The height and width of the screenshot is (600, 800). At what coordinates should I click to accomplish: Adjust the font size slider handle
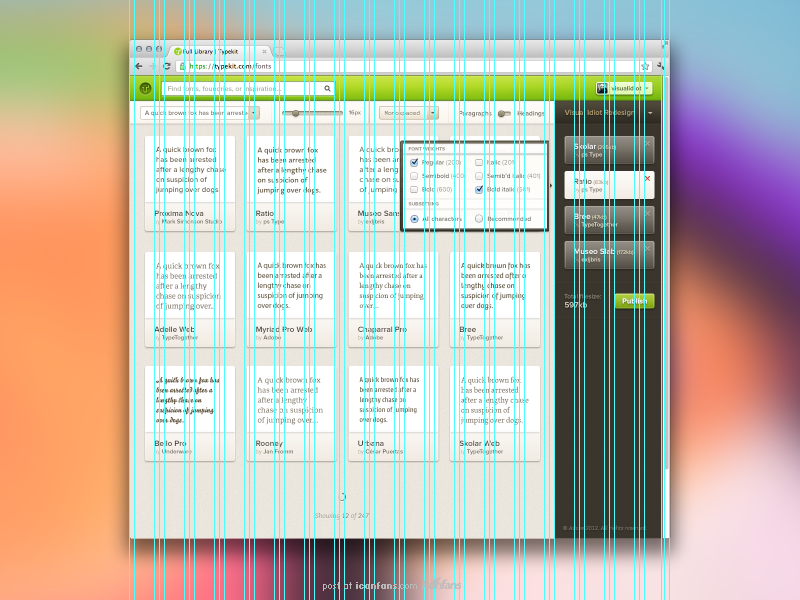[x=295, y=113]
